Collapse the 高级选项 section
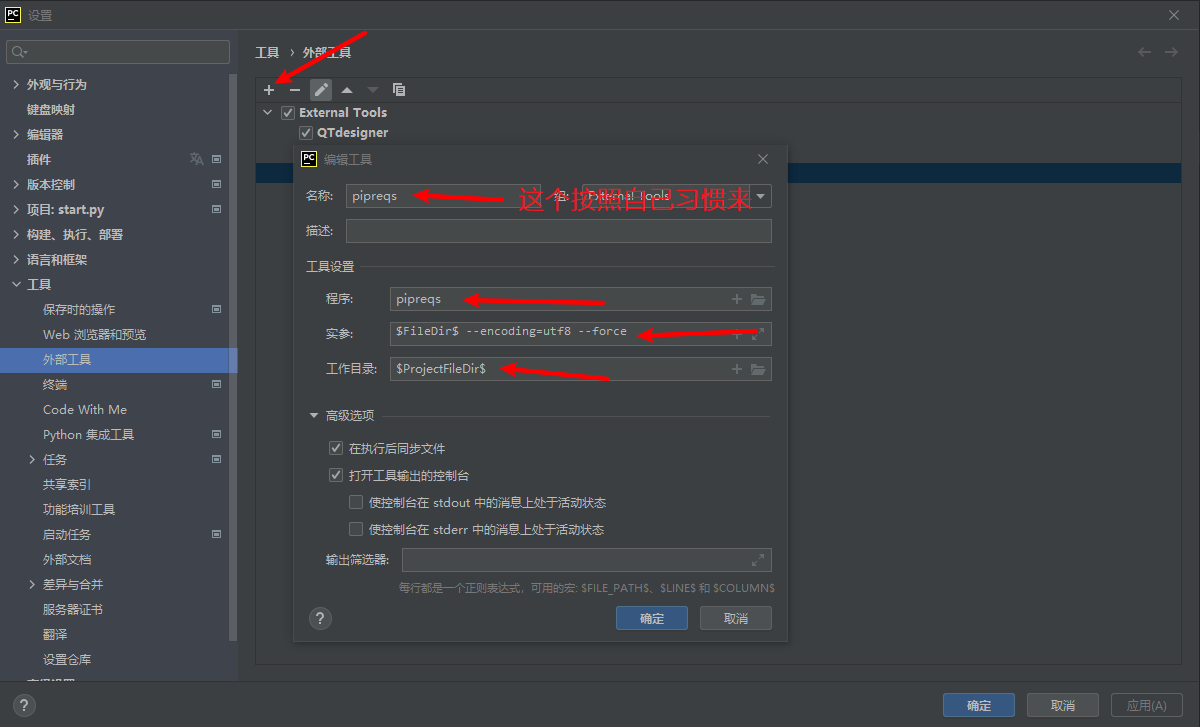 [313, 415]
